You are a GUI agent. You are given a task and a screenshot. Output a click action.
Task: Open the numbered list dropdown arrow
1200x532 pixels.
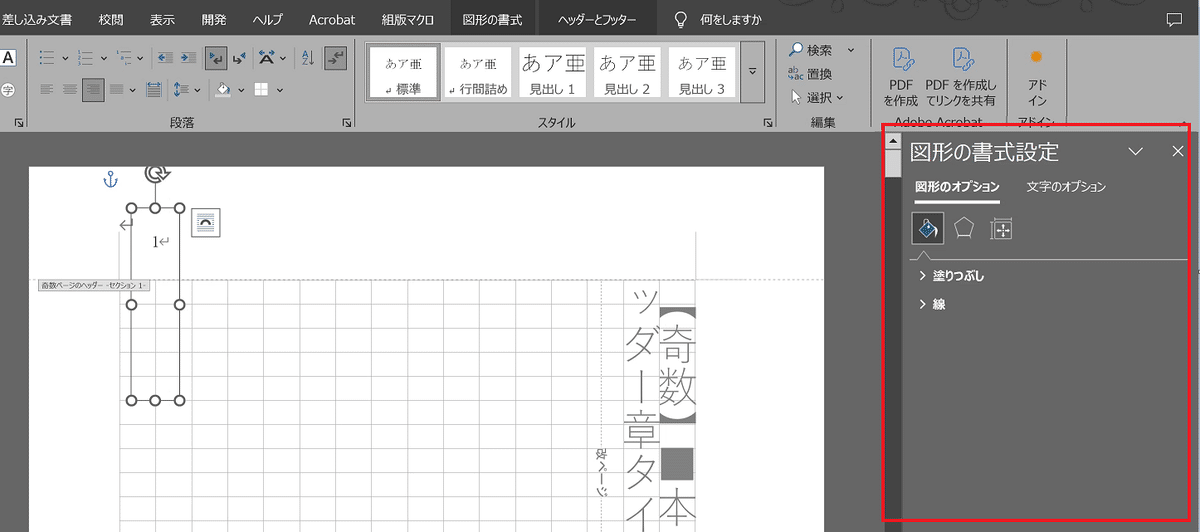pos(103,59)
